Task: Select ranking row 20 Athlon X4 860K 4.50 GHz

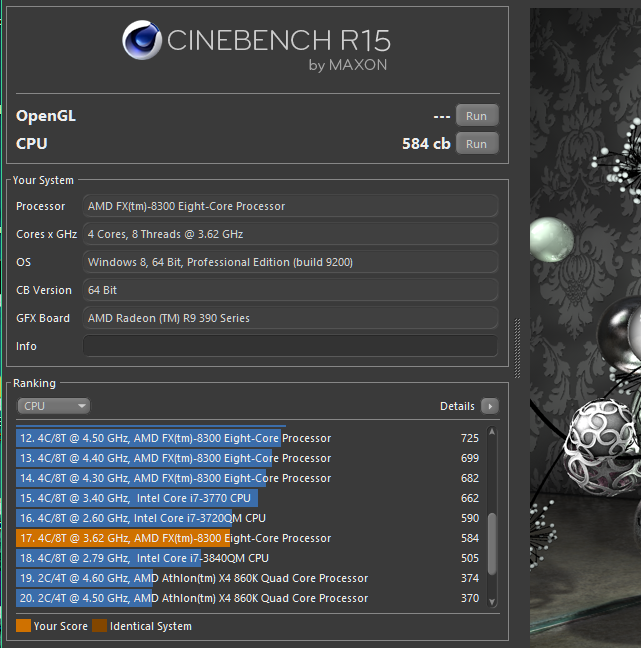Action: pyautogui.click(x=250, y=598)
